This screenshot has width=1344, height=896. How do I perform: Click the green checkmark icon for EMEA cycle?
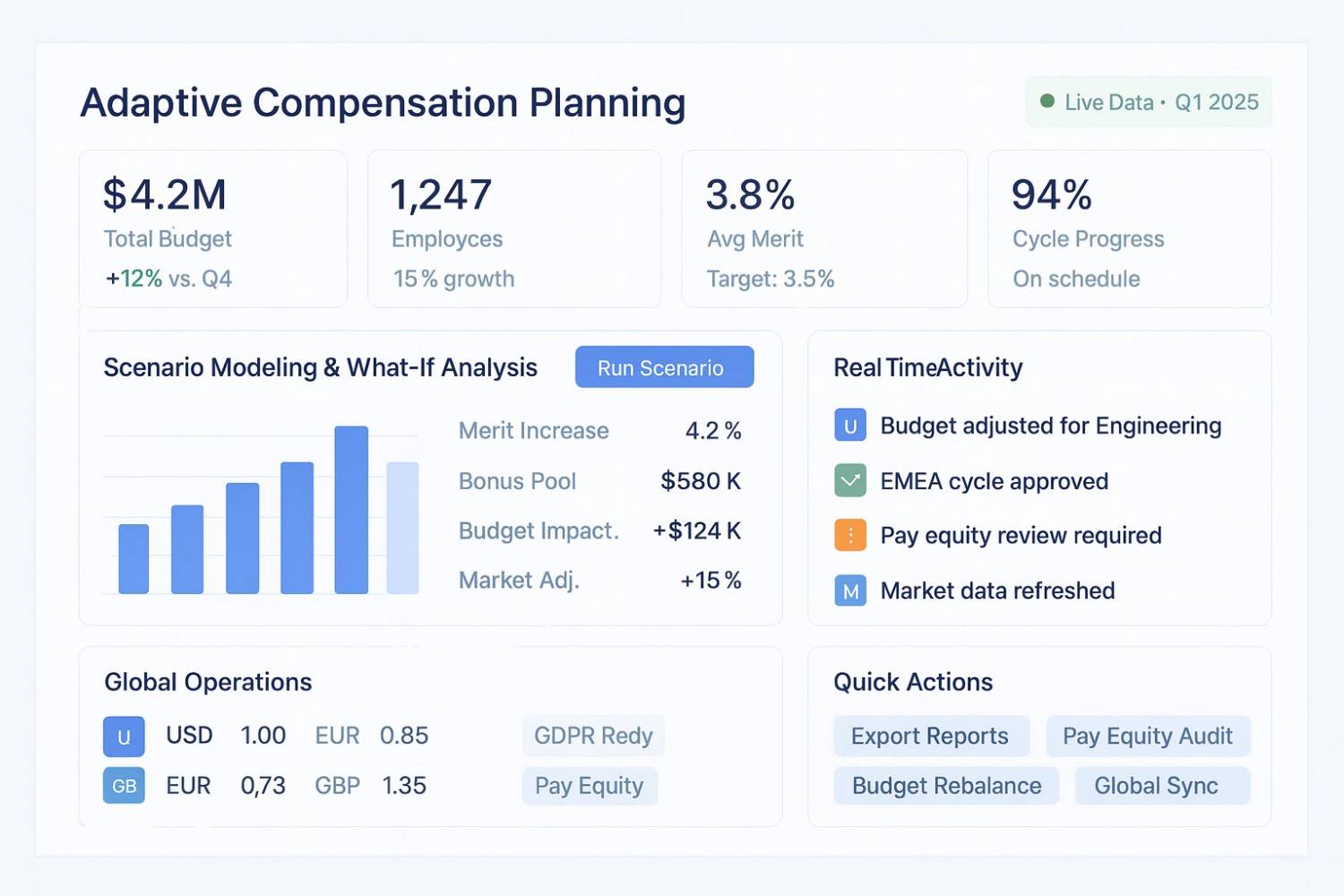[850, 481]
